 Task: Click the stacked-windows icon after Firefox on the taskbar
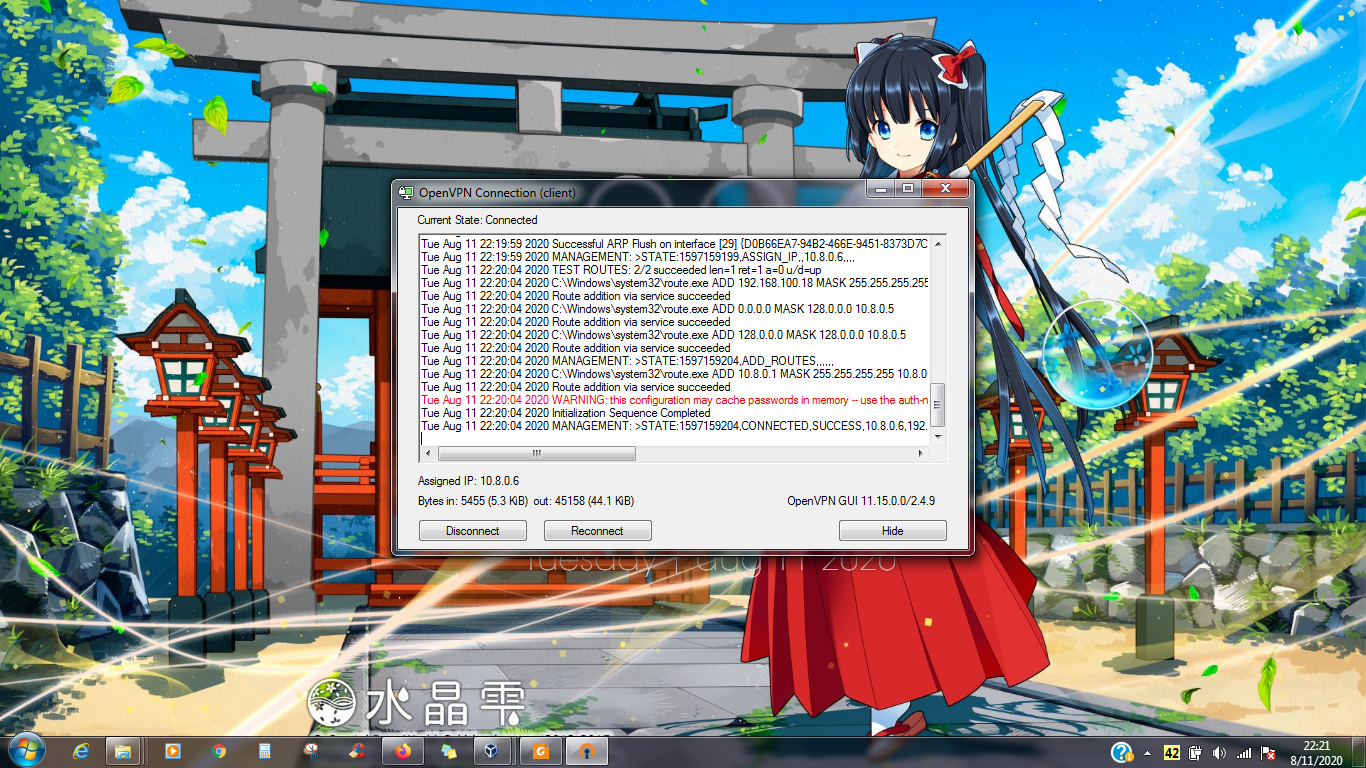(449, 751)
